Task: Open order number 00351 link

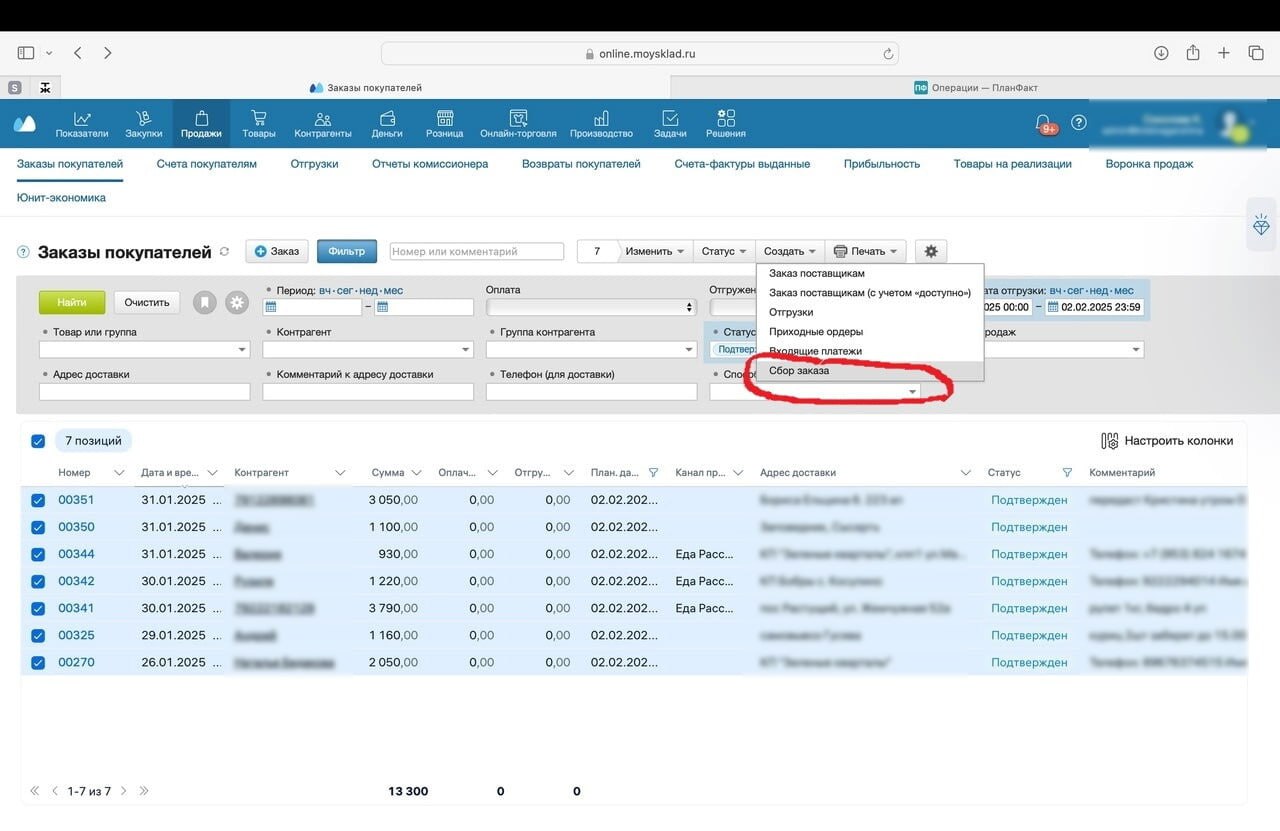Action: pos(76,500)
